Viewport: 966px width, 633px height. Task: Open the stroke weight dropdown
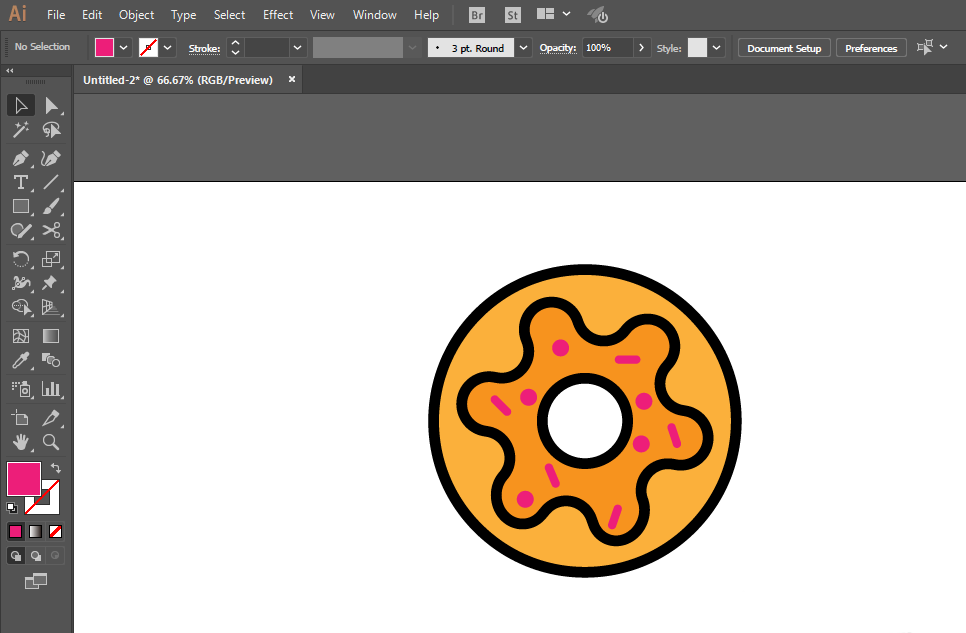point(297,48)
